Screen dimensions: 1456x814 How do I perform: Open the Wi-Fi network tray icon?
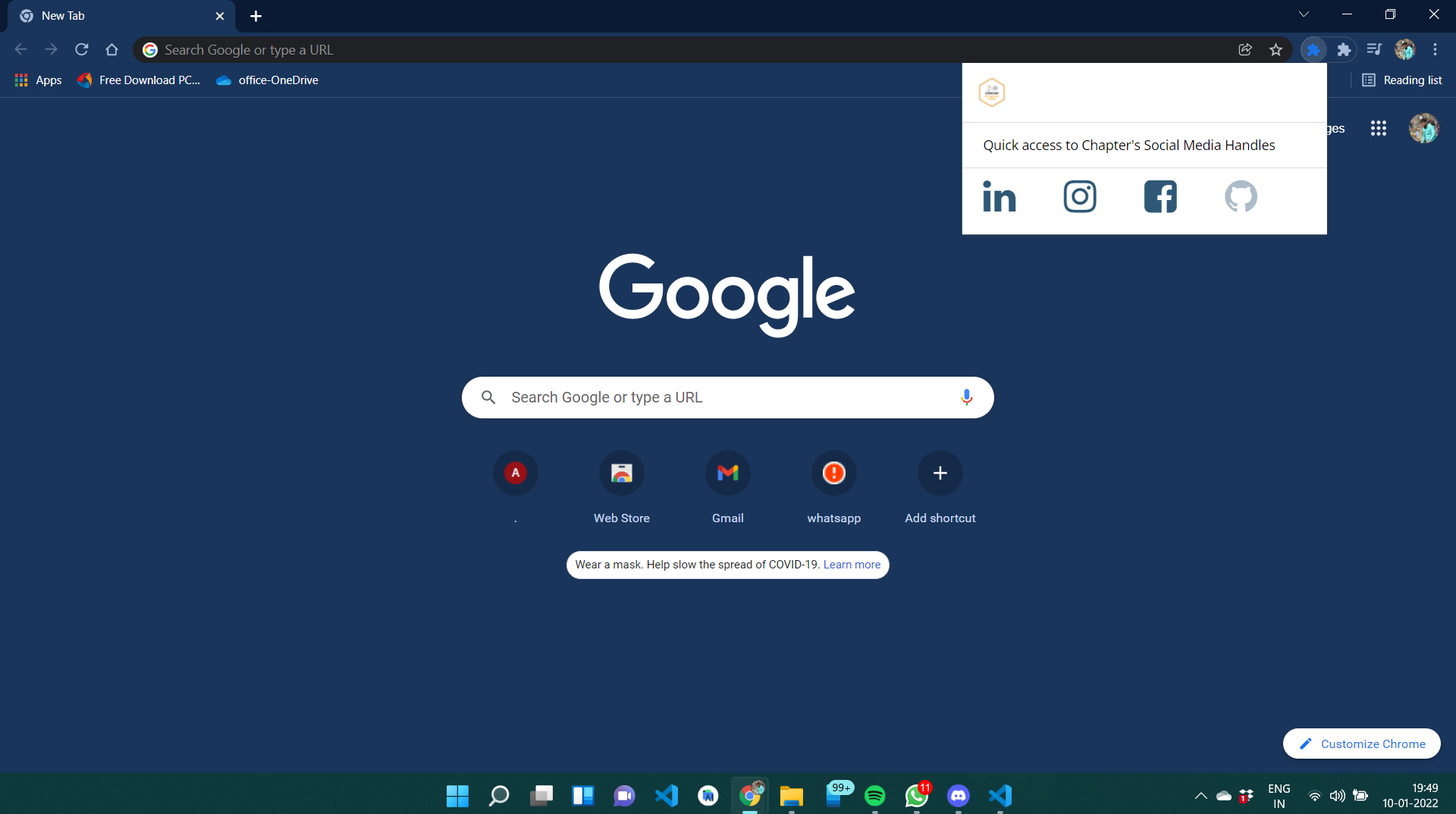coord(1315,796)
